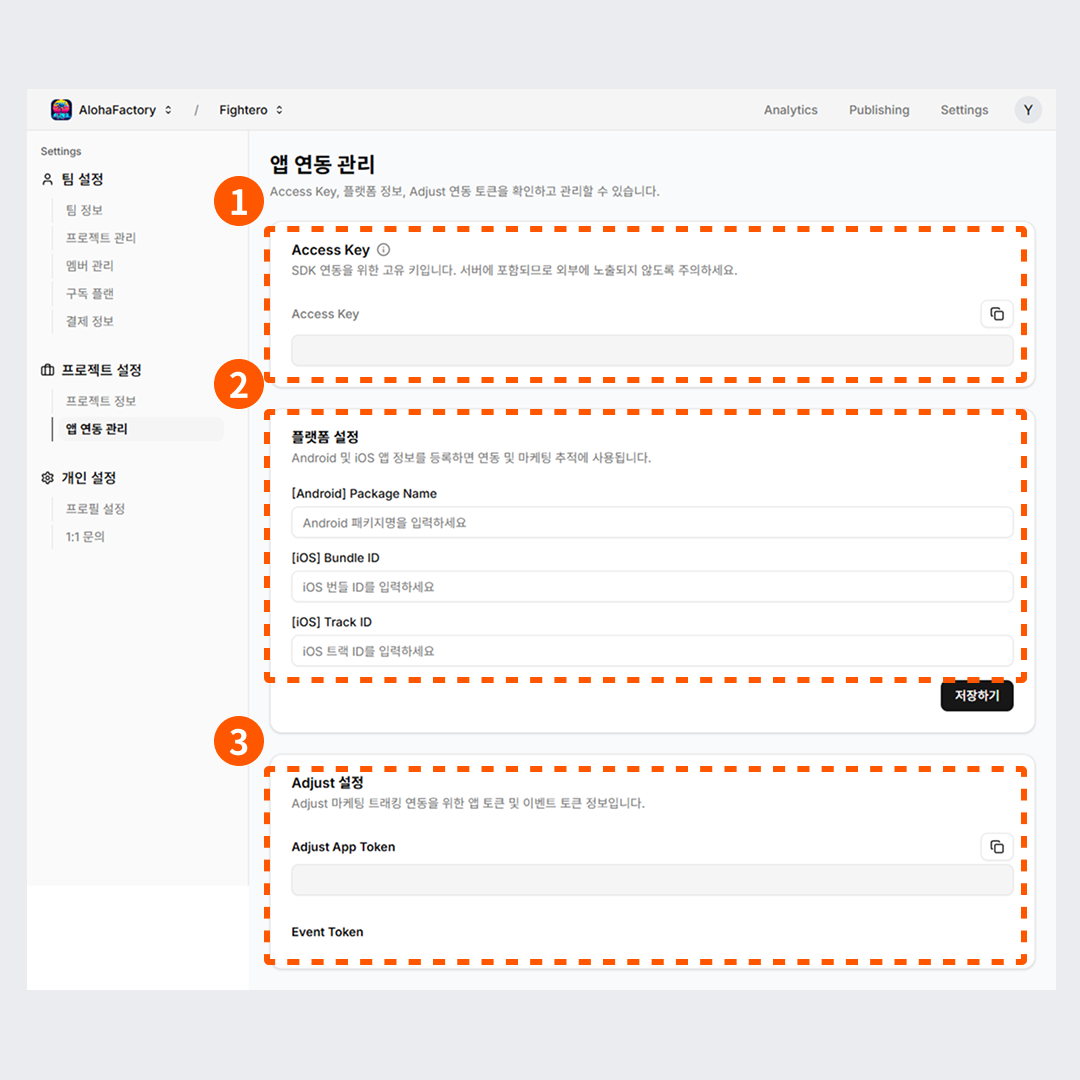Open 프로젝트 정보 in sidebar
This screenshot has height=1080, width=1080.
pos(101,401)
